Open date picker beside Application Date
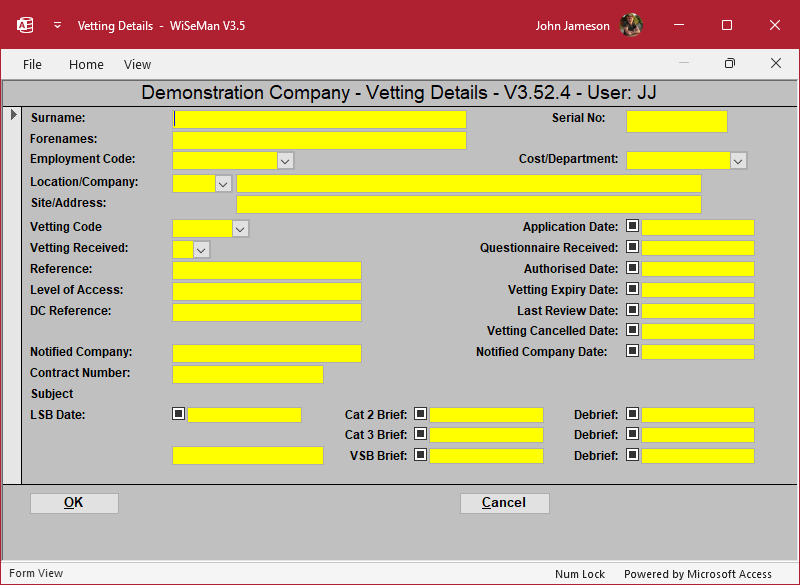This screenshot has height=585, width=800. coord(632,227)
